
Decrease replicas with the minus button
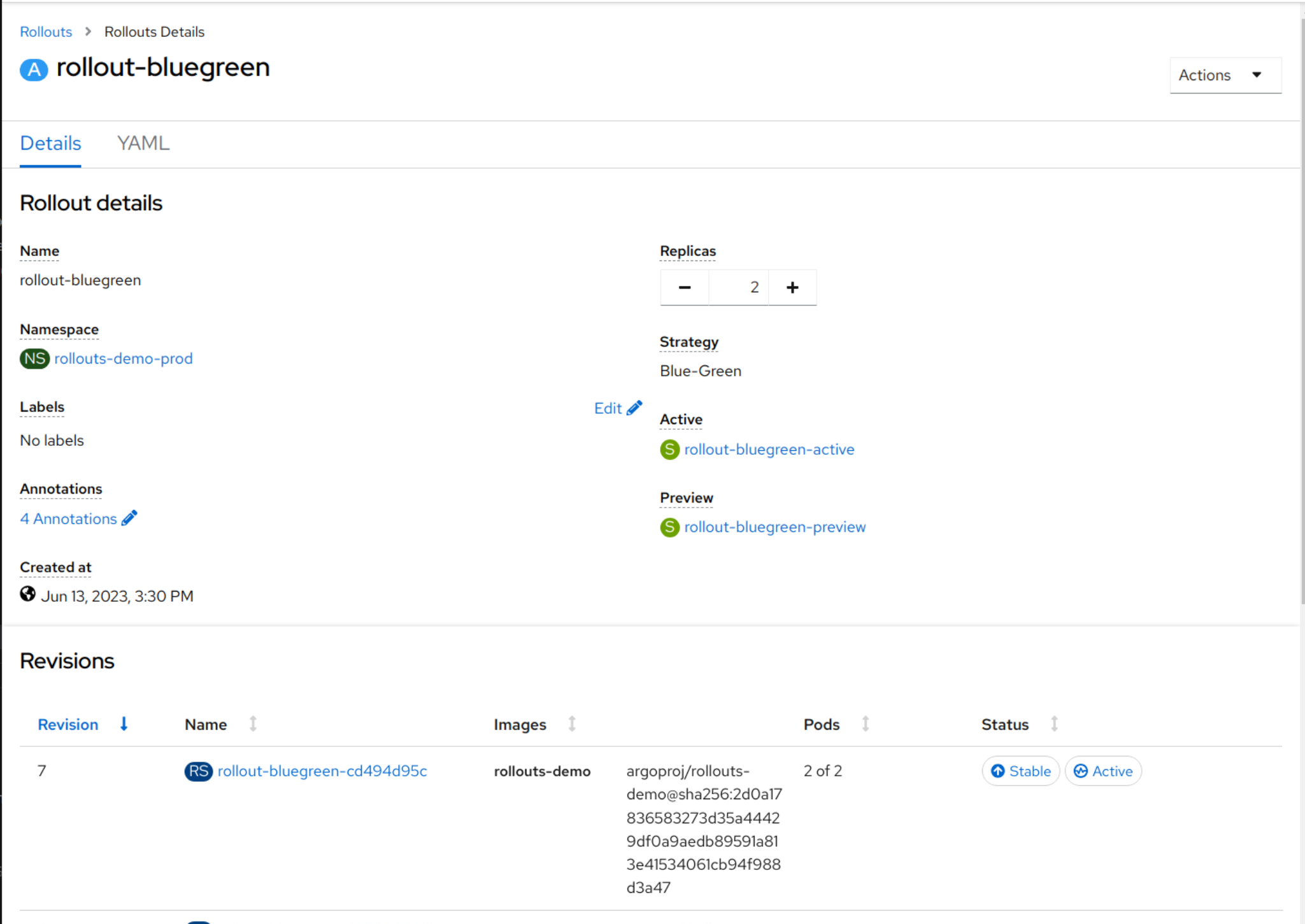(x=685, y=288)
